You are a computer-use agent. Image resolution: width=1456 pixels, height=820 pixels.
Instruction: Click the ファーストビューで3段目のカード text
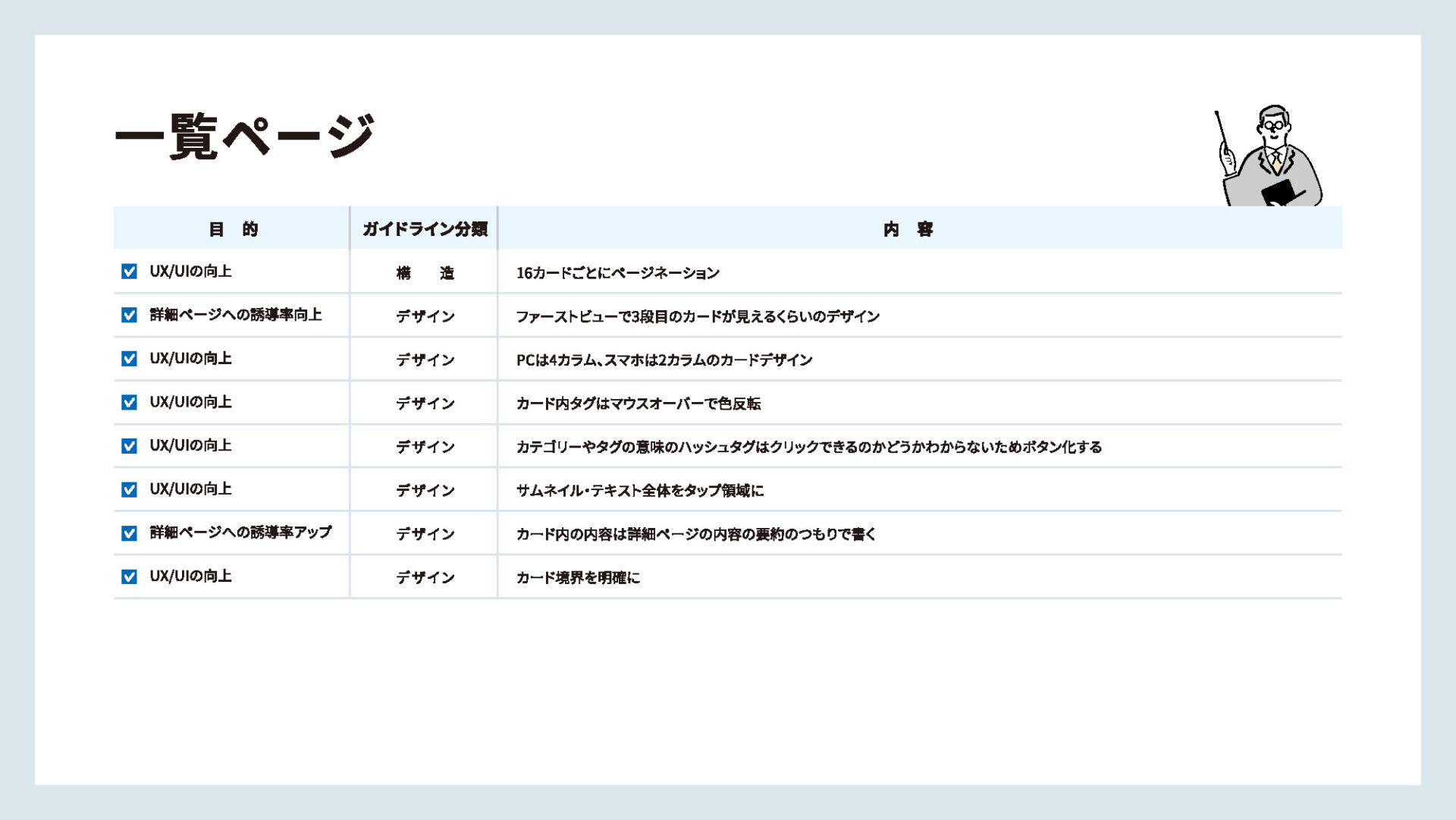pyautogui.click(x=697, y=316)
